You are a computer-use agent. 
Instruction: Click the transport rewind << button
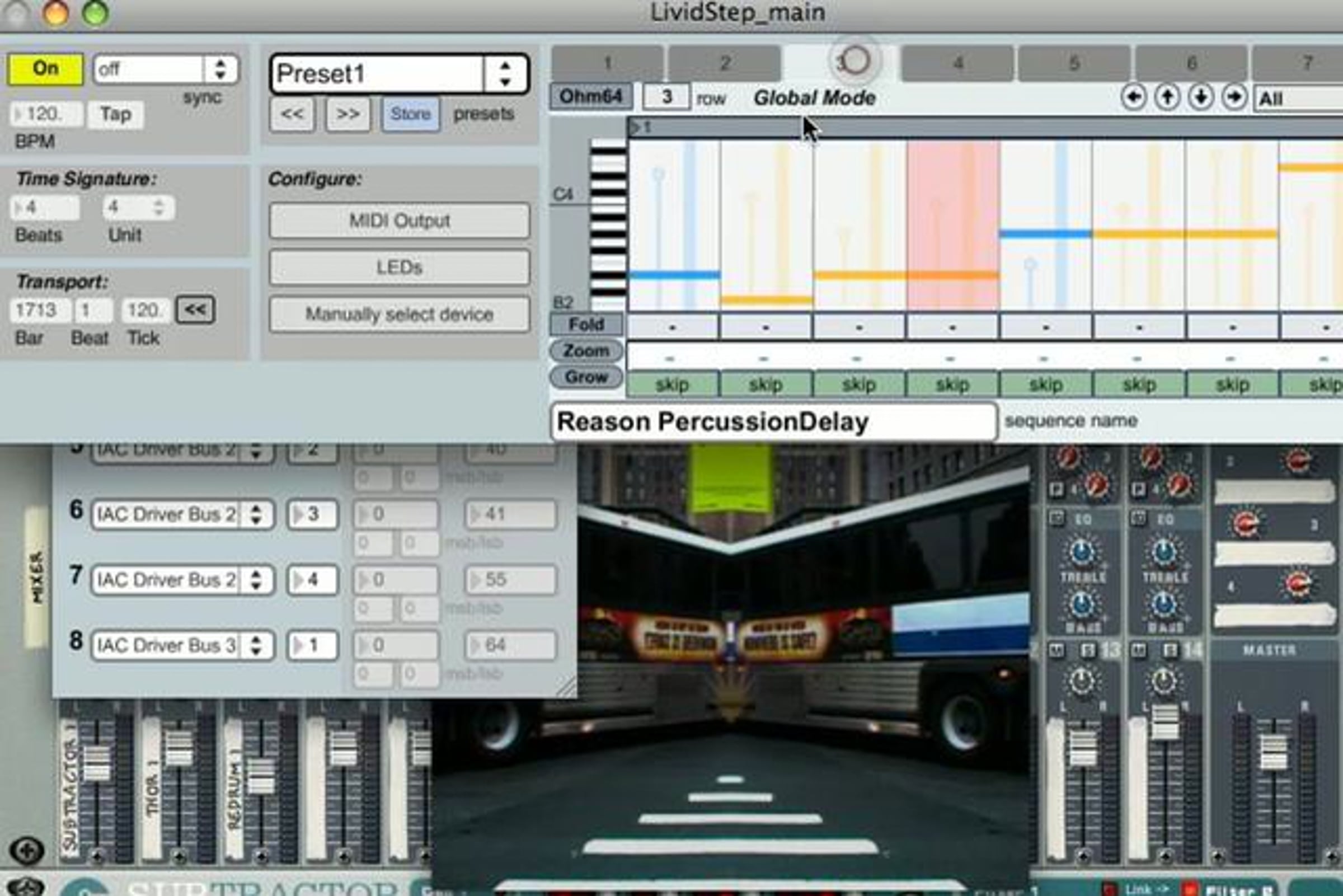195,309
